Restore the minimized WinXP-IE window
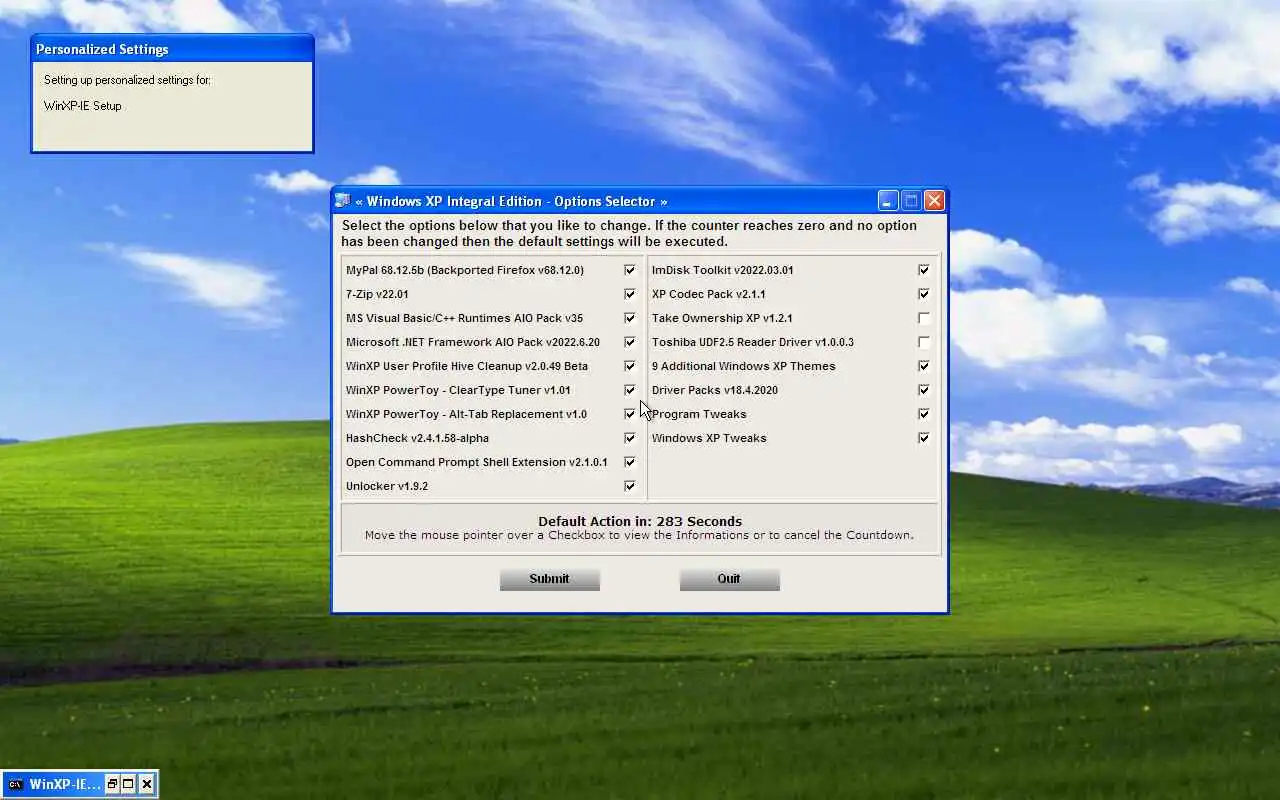This screenshot has width=1280, height=800. tap(112, 784)
